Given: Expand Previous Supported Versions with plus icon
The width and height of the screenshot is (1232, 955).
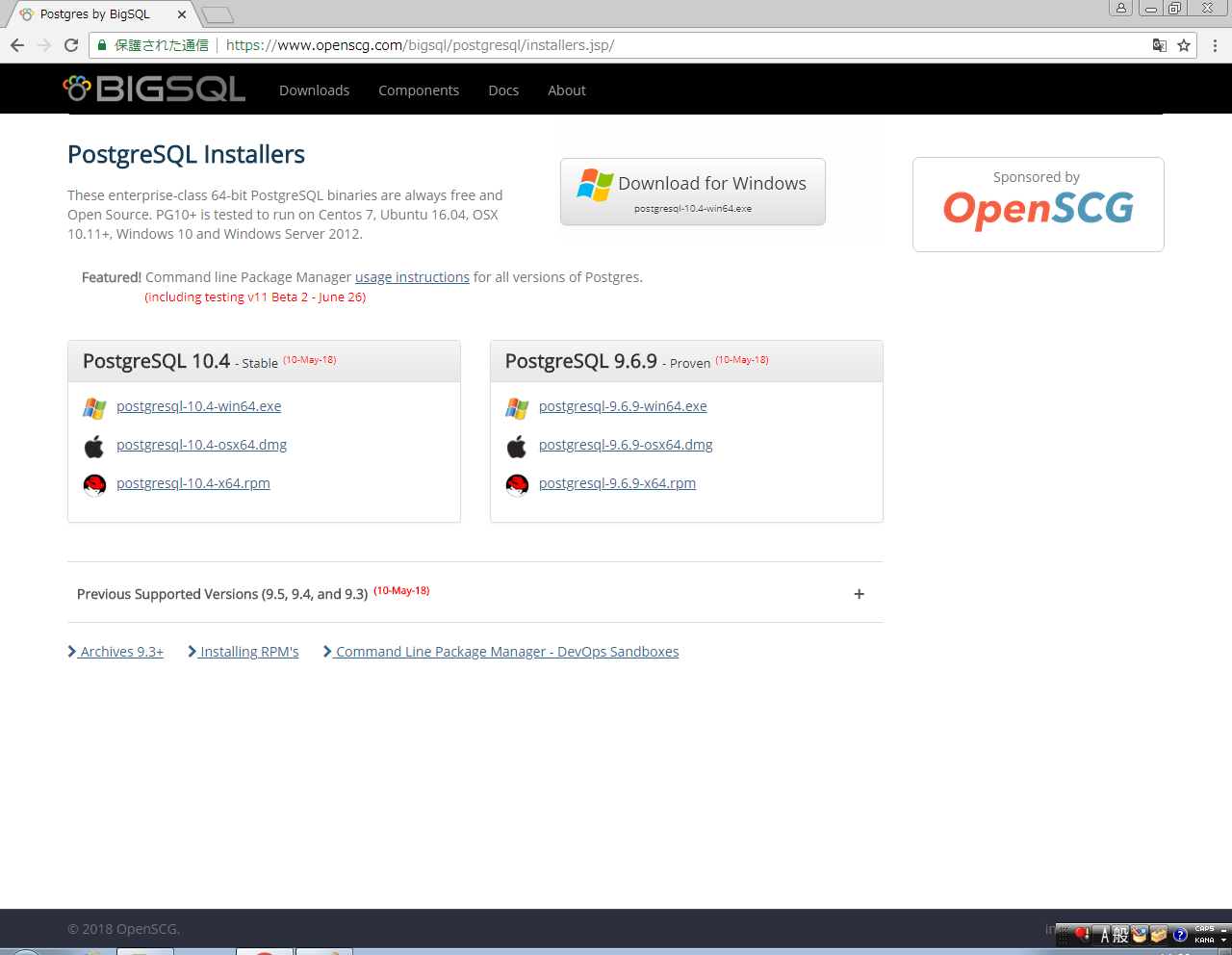Looking at the screenshot, I should click(860, 594).
